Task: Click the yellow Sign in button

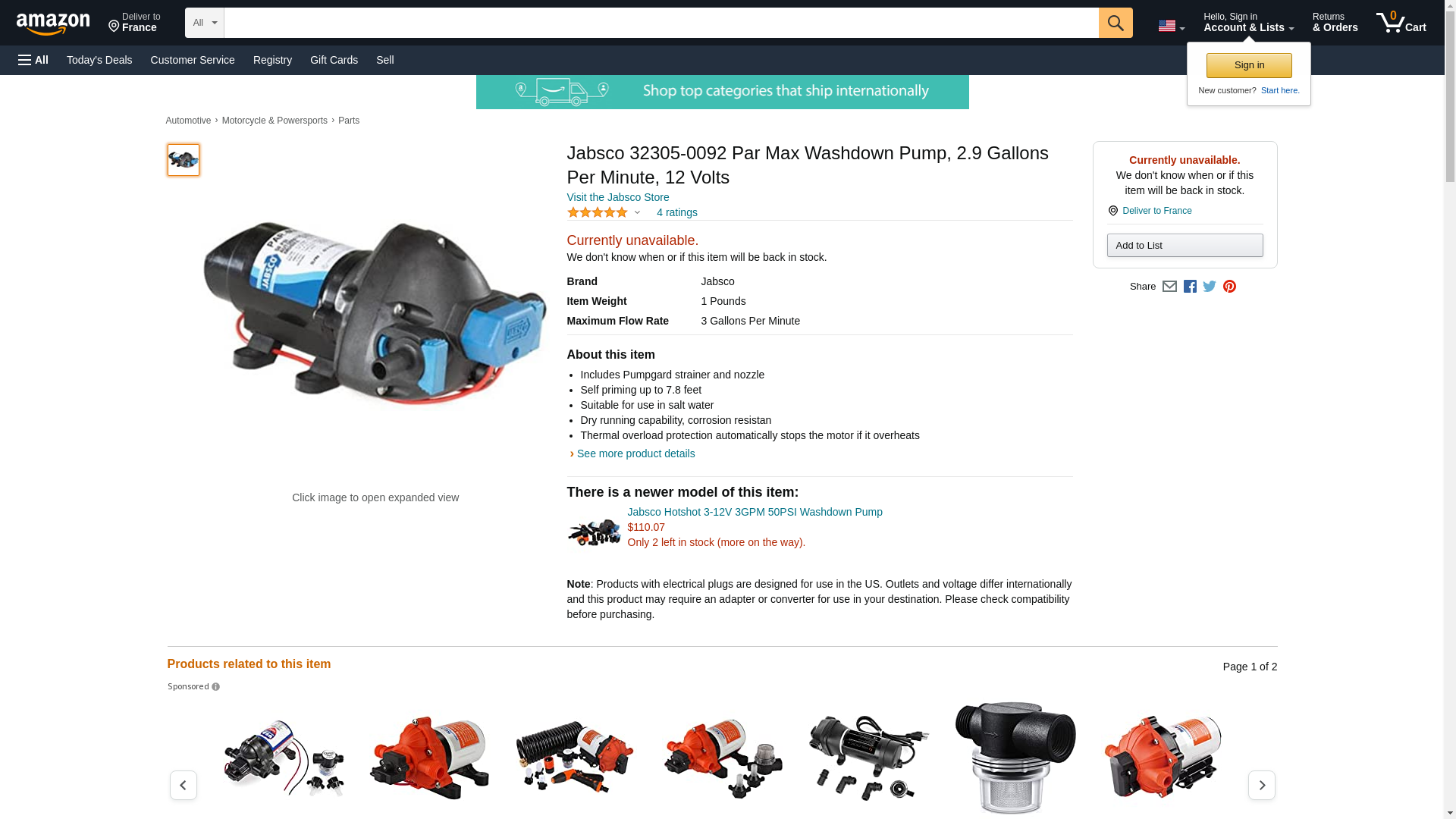Action: [x=1249, y=65]
